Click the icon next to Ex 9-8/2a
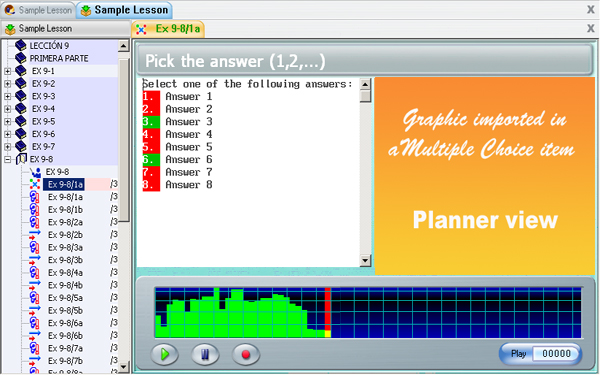This screenshot has width=600, height=375. pyautogui.click(x=34, y=222)
